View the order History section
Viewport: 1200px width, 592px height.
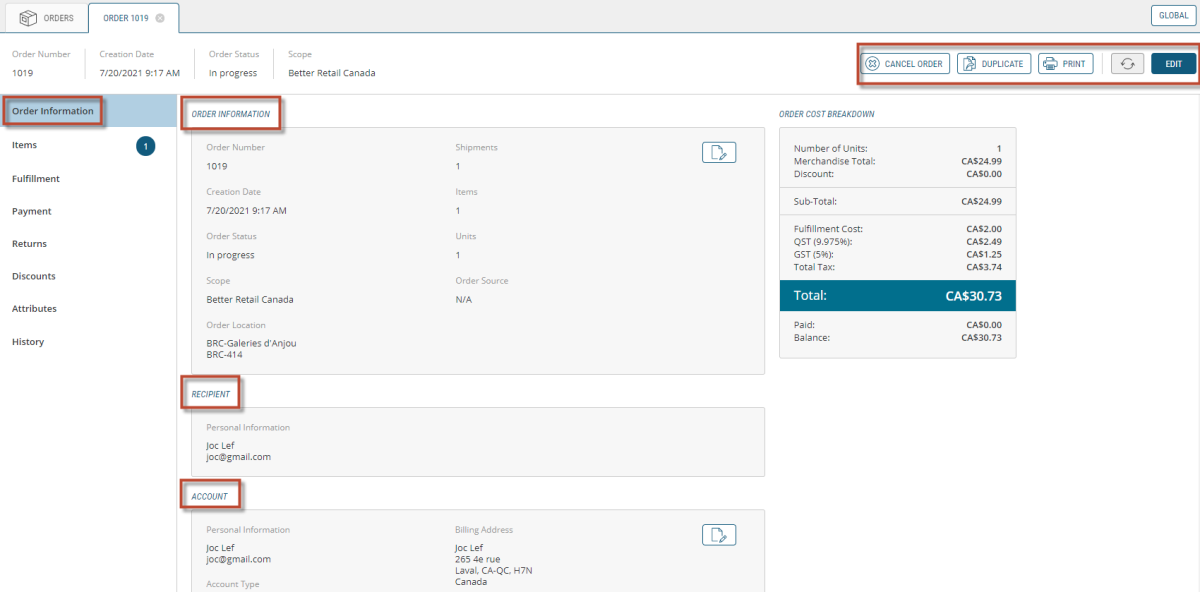28,342
